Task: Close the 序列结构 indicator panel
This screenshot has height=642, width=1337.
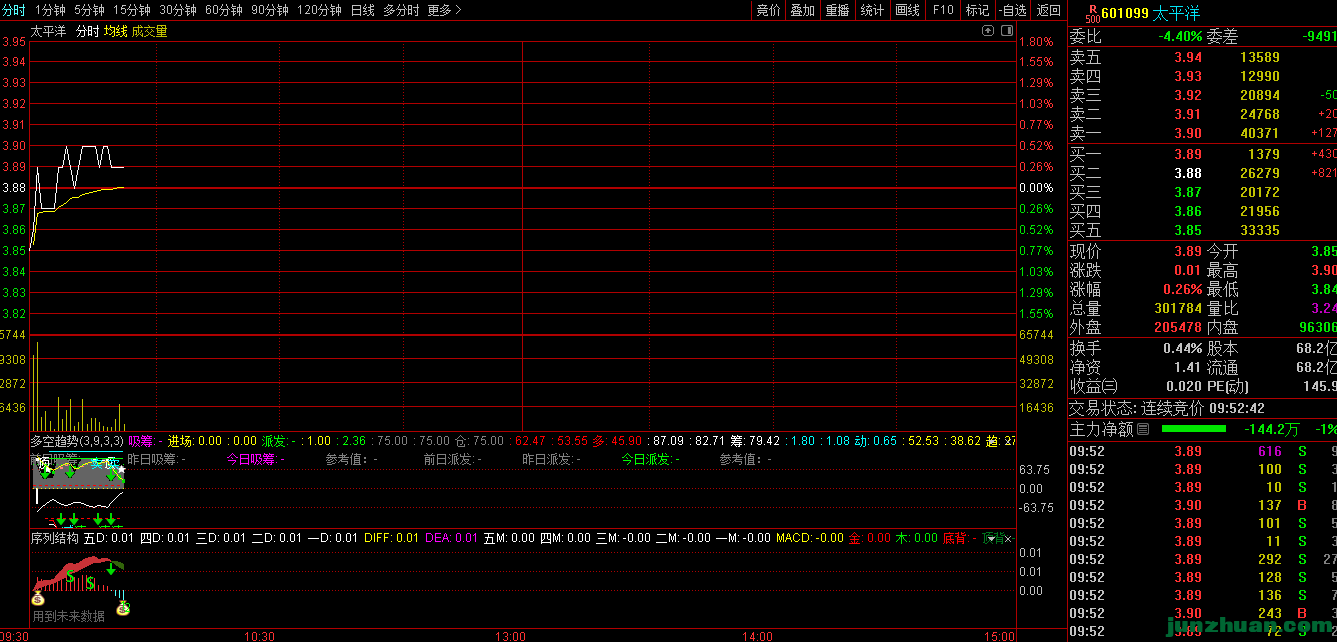Action: [x=1008, y=538]
